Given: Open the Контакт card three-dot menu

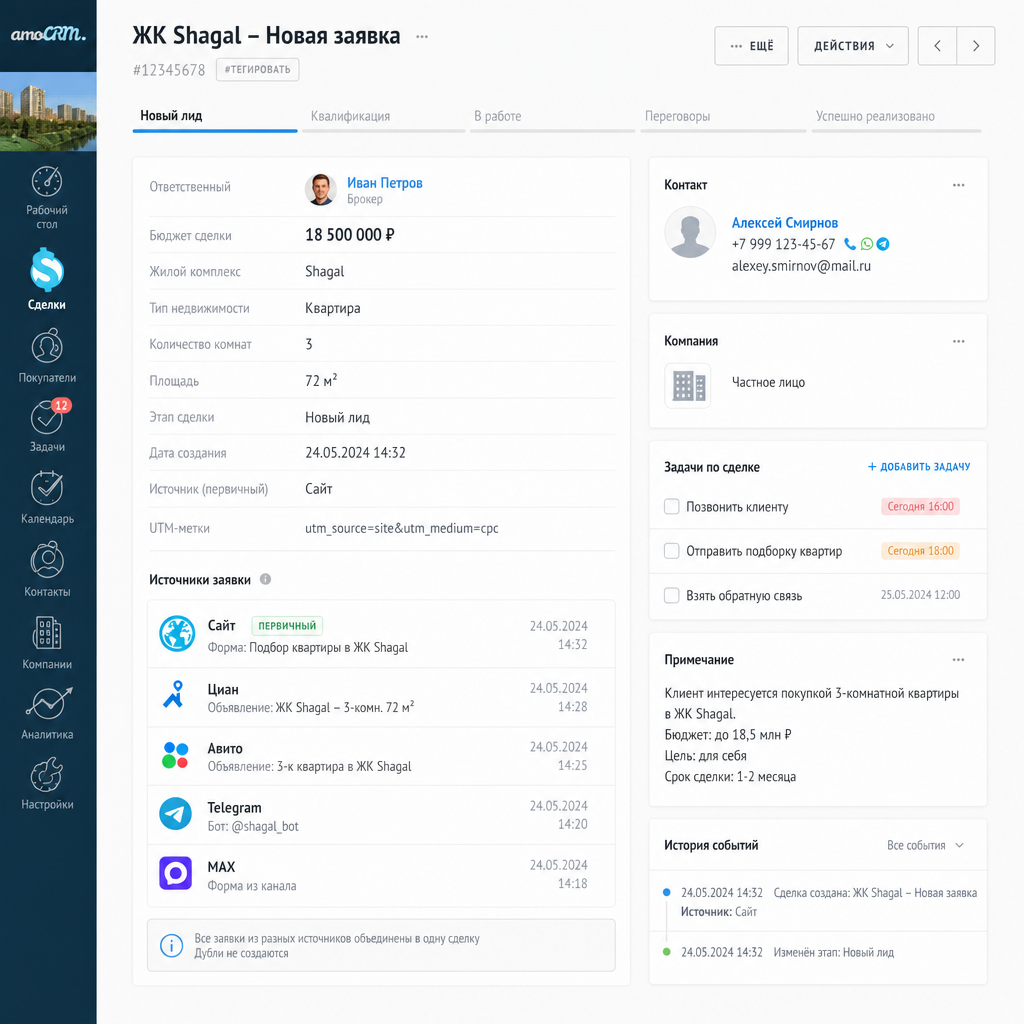Looking at the screenshot, I should click(x=958, y=185).
